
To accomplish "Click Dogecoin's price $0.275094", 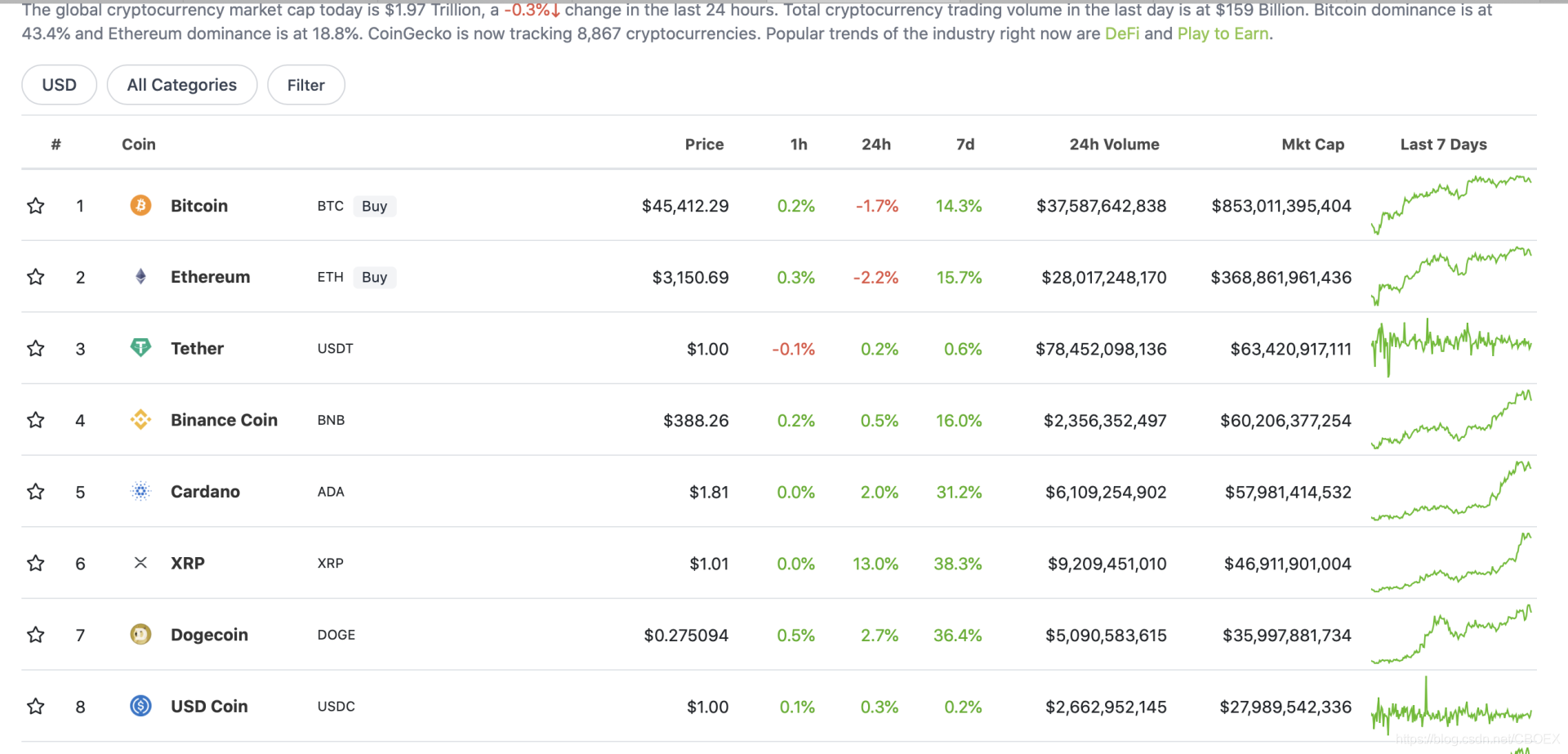I will [x=686, y=636].
